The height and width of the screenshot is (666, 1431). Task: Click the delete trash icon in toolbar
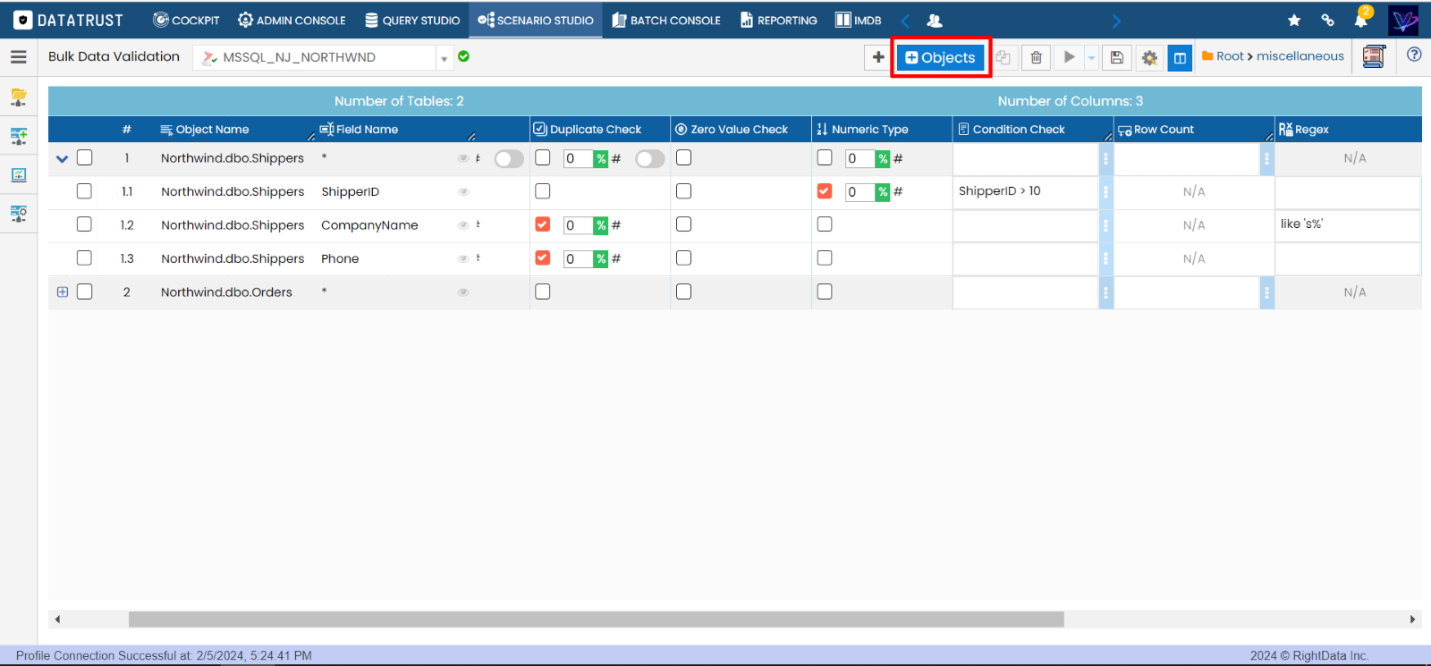coord(1036,58)
